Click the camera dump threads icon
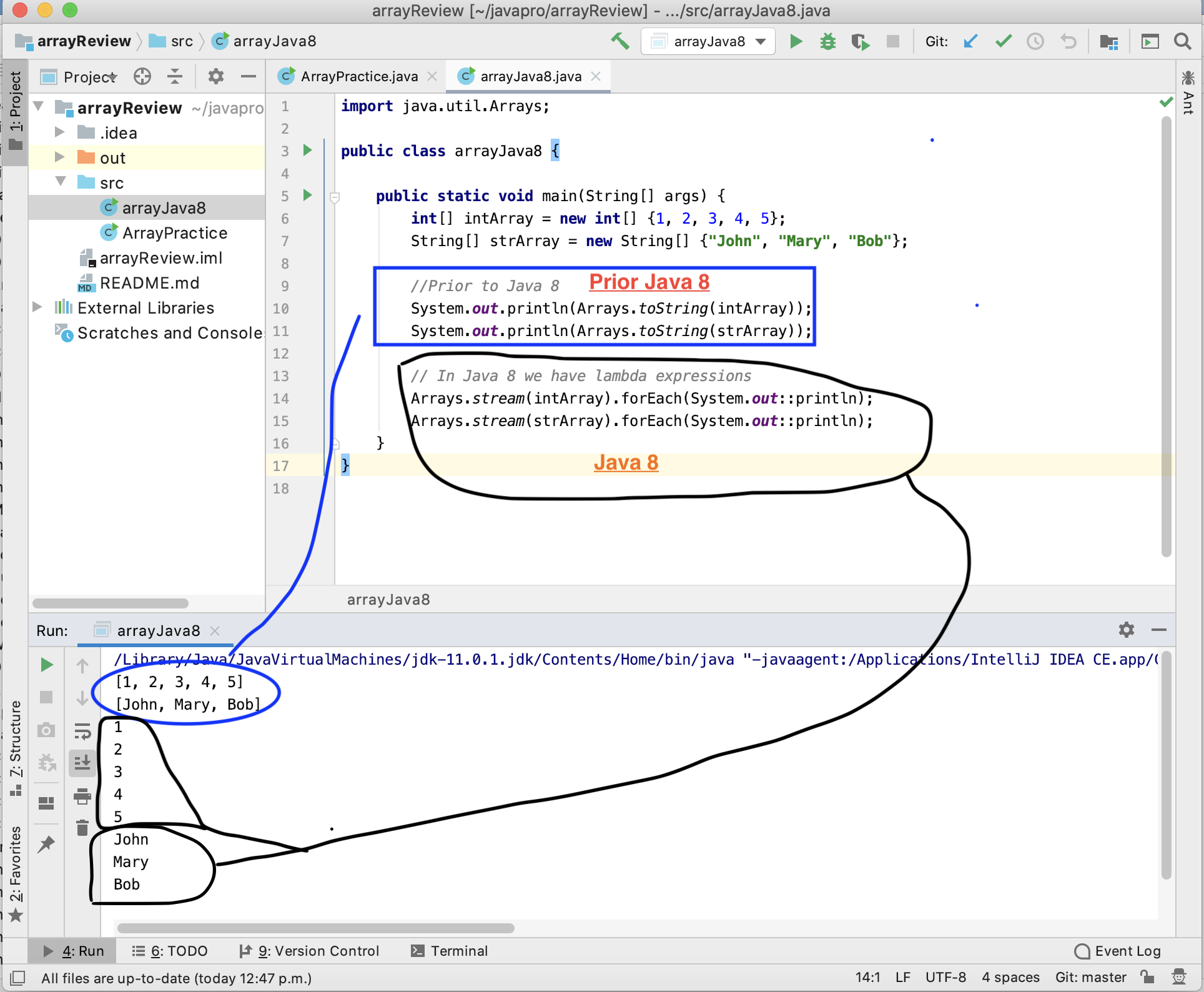1204x992 pixels. pyautogui.click(x=46, y=730)
